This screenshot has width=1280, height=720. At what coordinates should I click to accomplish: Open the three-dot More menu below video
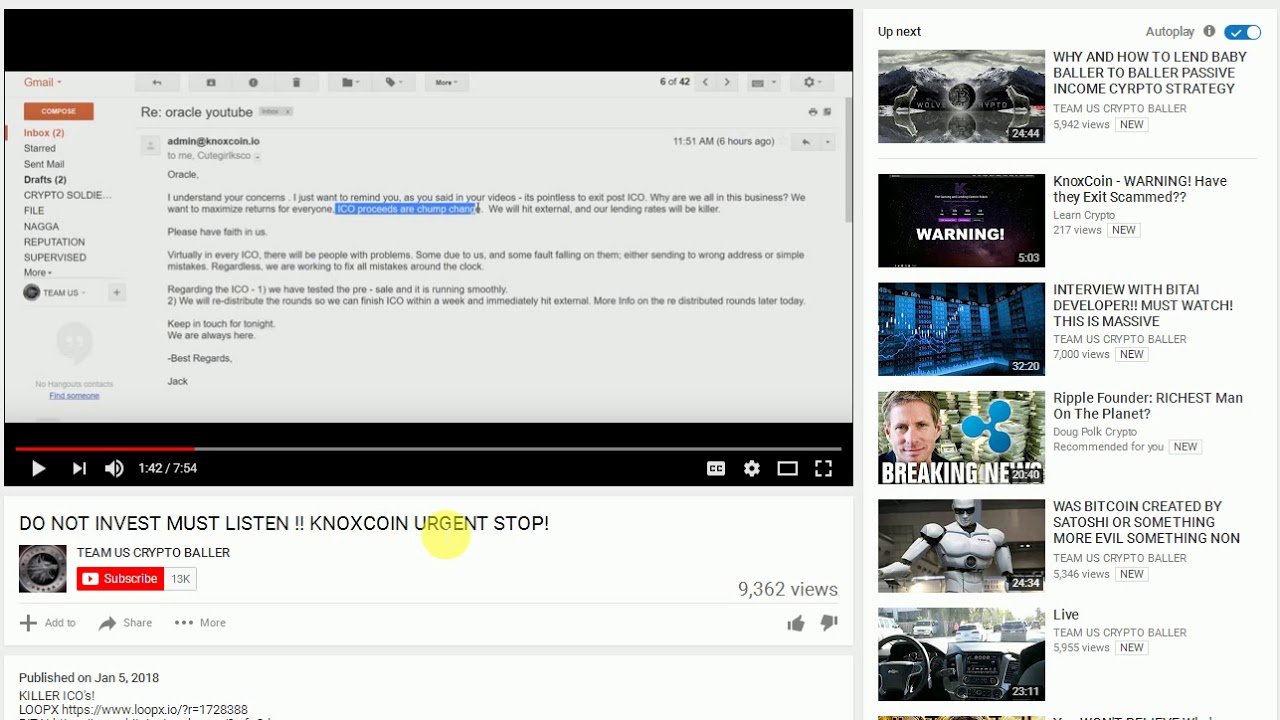[x=200, y=623]
